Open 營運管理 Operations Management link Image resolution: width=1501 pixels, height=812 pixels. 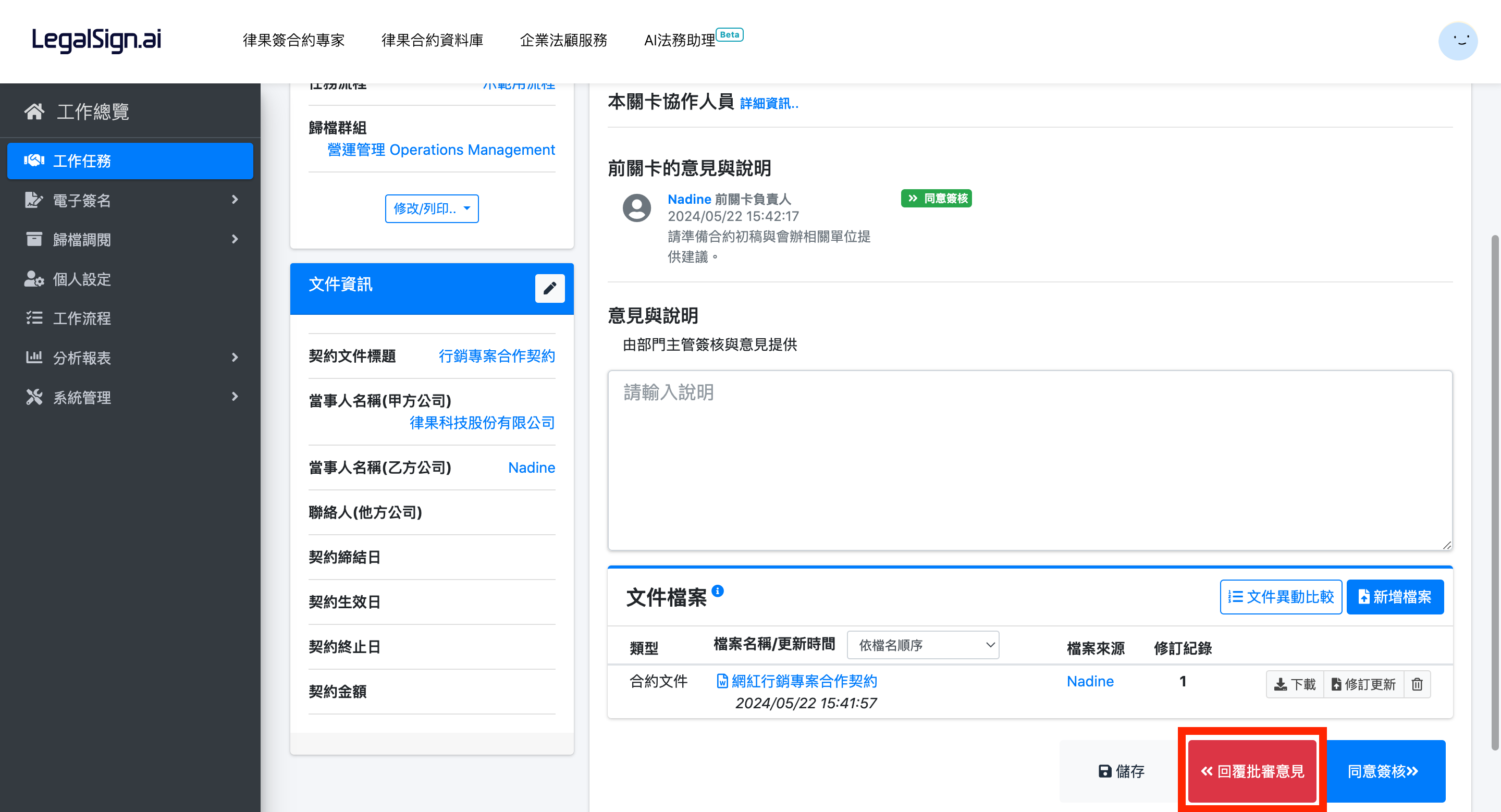coord(440,150)
